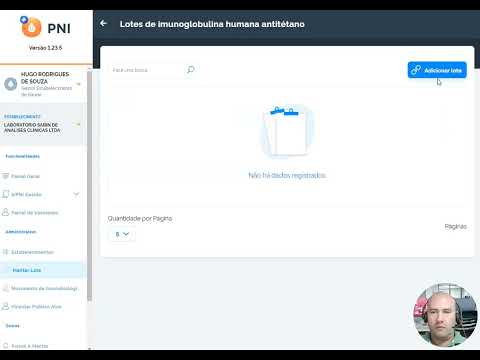Click the PNI logo
This screenshot has height=360, width=480.
click(46, 27)
